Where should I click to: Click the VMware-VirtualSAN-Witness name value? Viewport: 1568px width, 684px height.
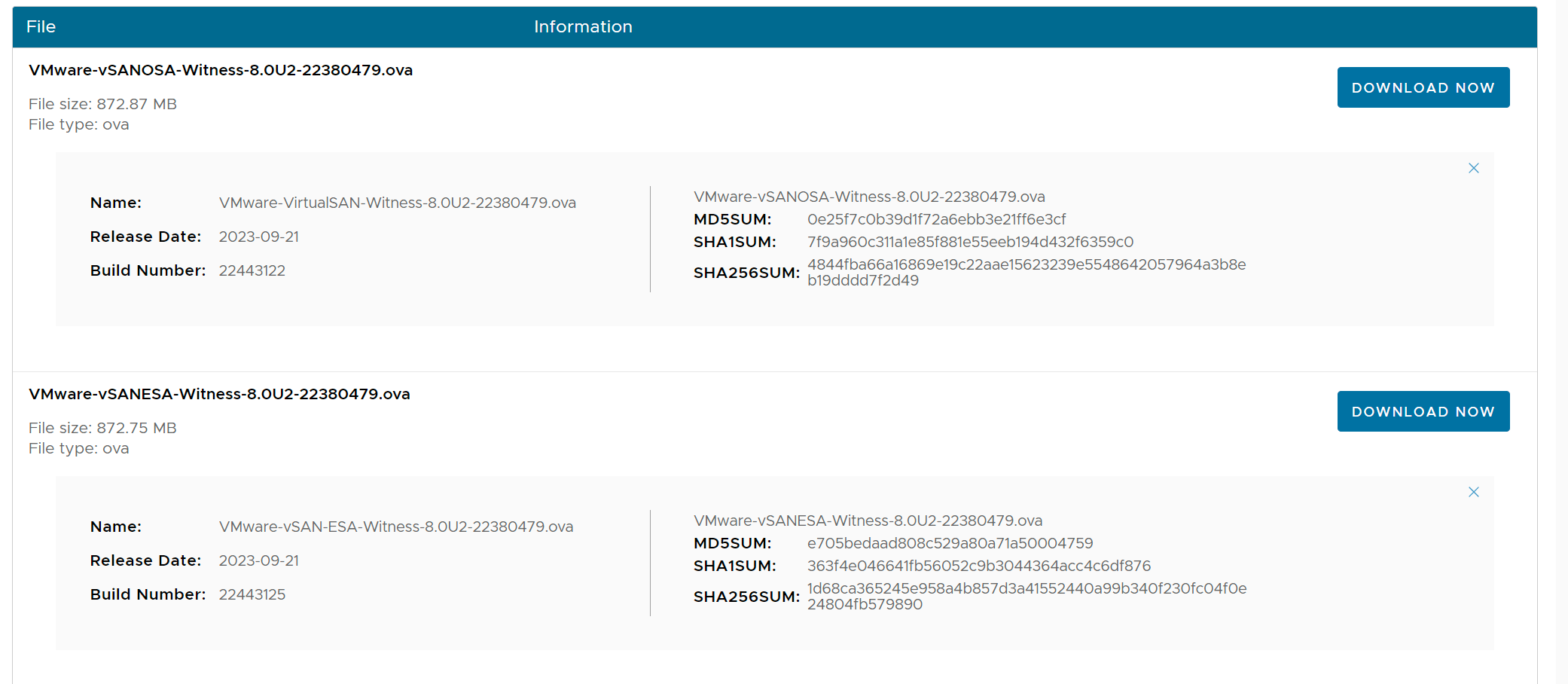click(397, 203)
